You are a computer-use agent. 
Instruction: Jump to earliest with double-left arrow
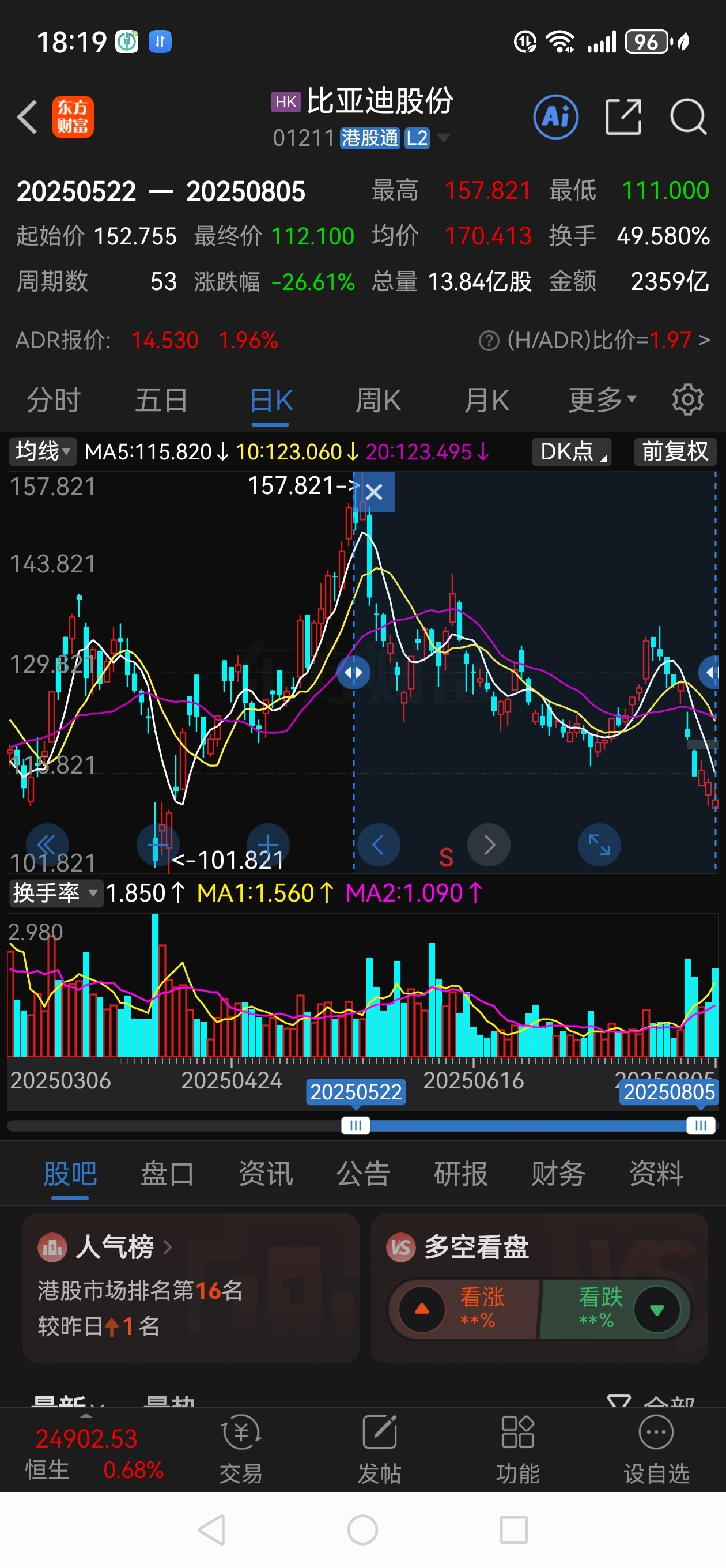[x=47, y=845]
